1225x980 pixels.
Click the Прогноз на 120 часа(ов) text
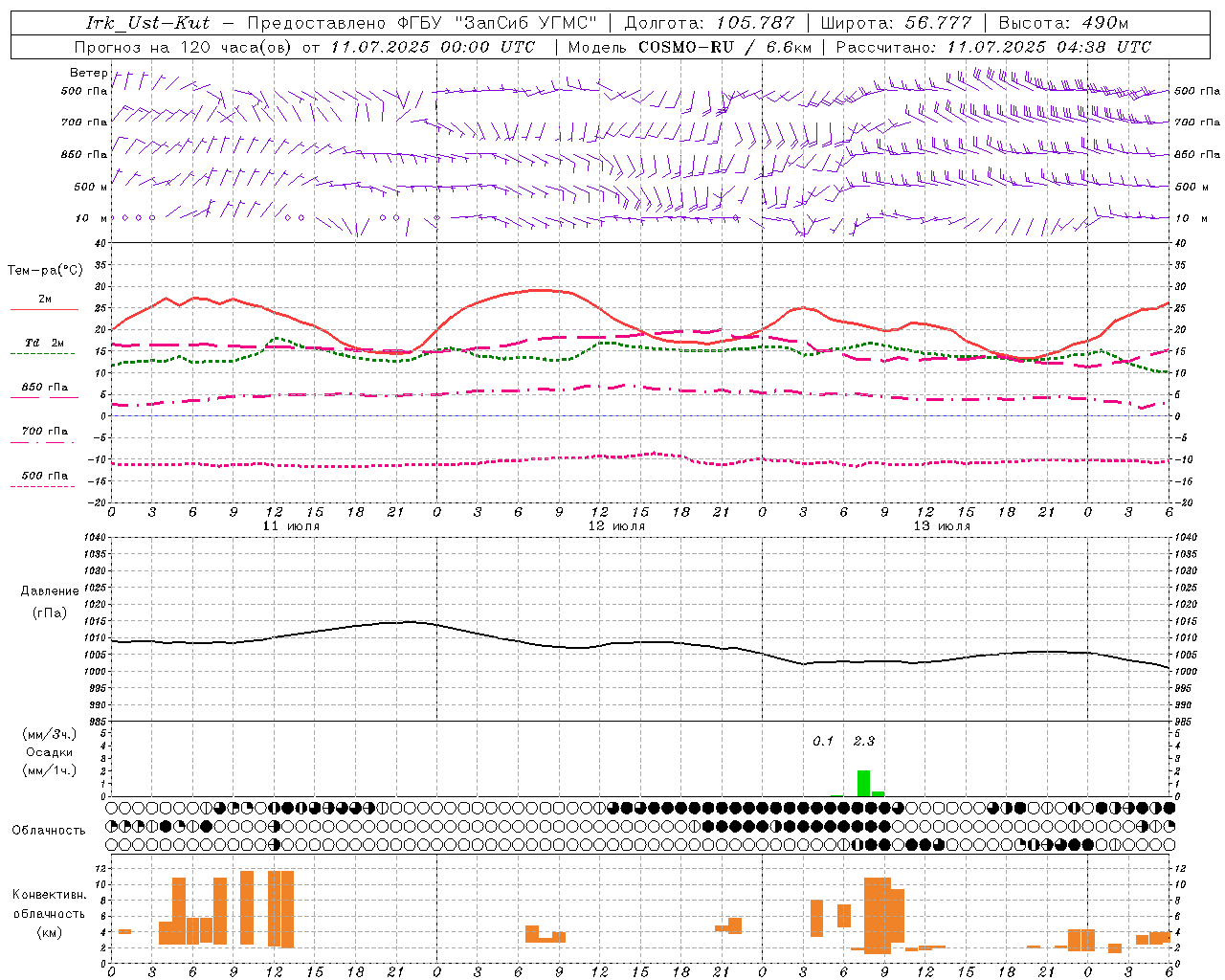[x=184, y=47]
